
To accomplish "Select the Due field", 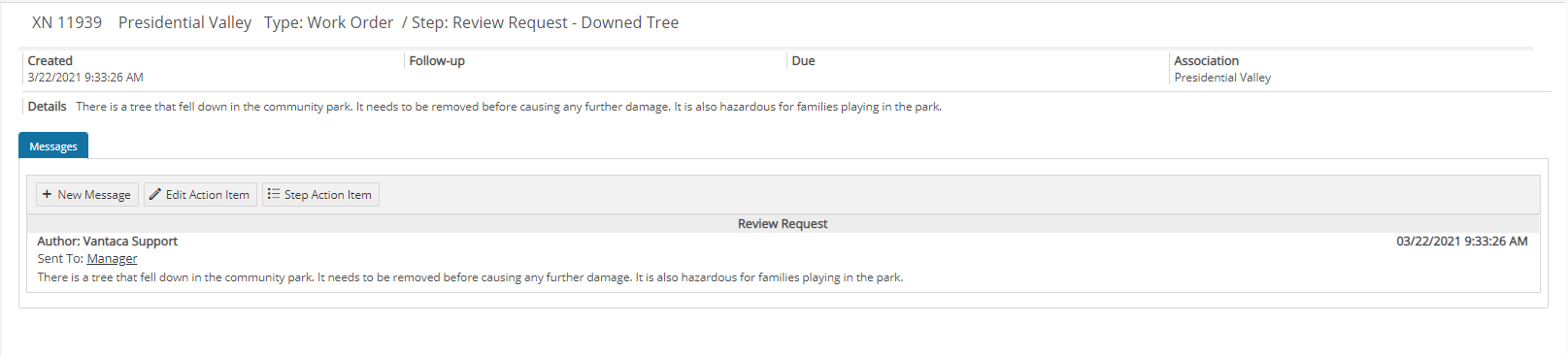I will [x=978, y=69].
